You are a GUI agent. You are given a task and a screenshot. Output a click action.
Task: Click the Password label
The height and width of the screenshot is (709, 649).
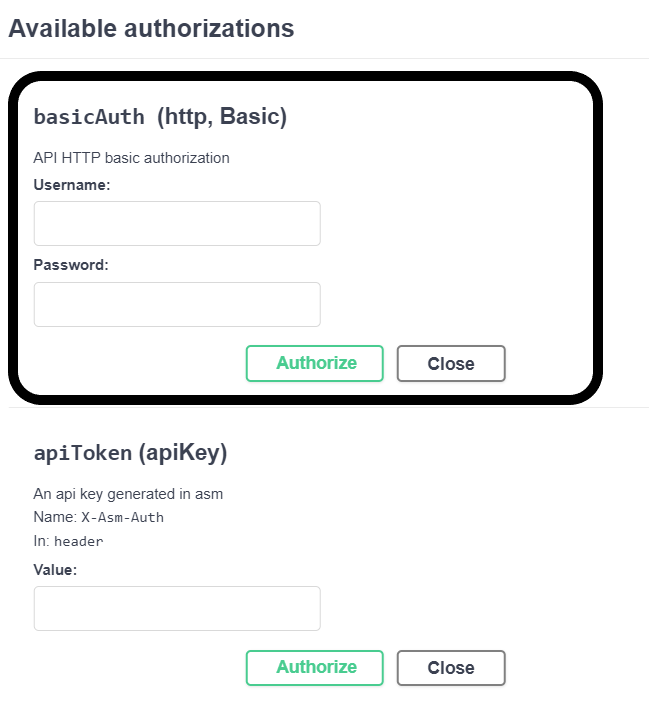71,265
